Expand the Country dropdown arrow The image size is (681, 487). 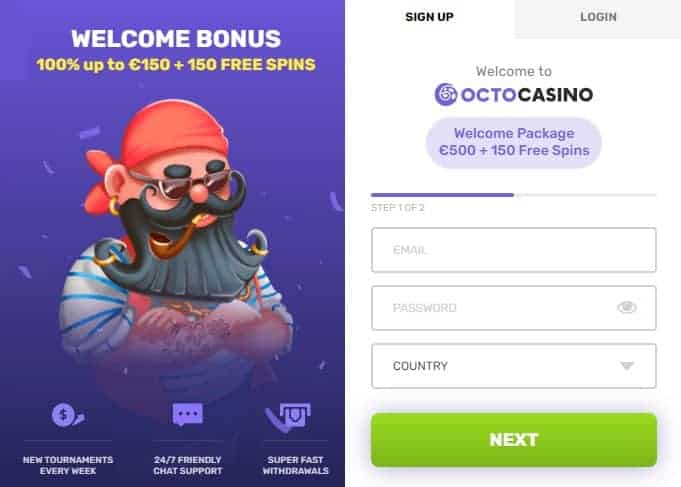click(627, 366)
